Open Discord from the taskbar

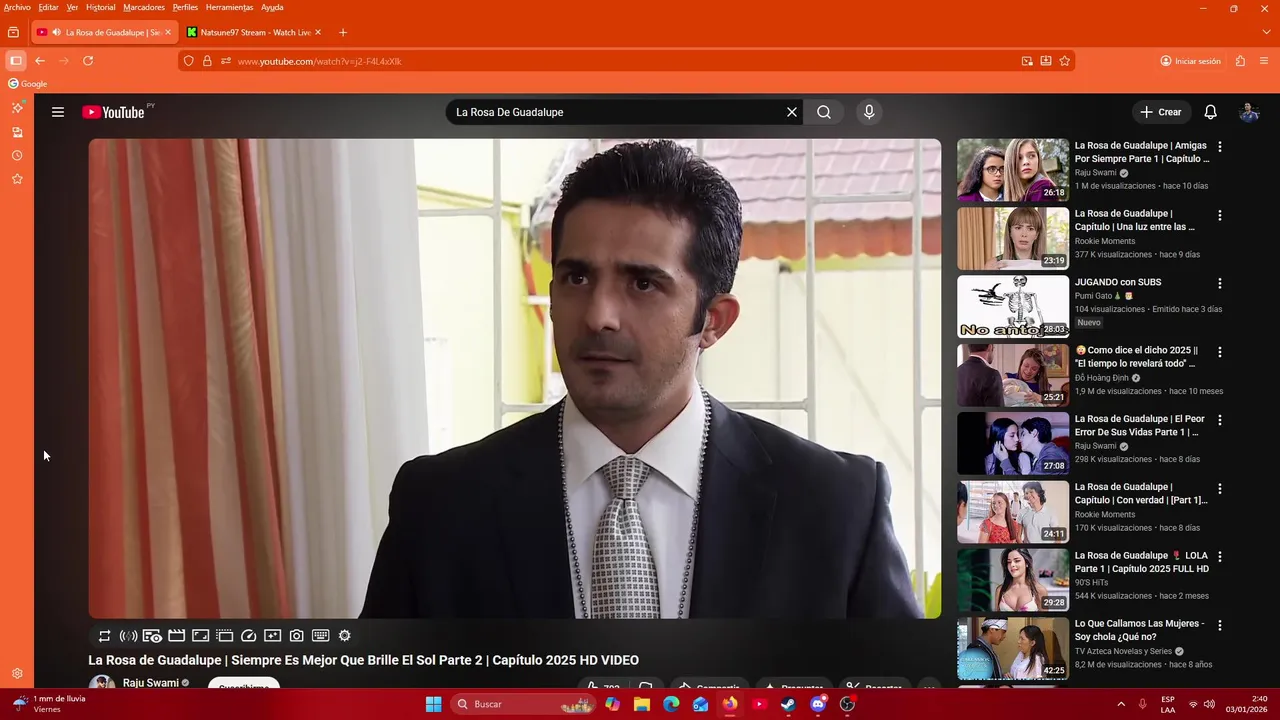pyautogui.click(x=818, y=704)
